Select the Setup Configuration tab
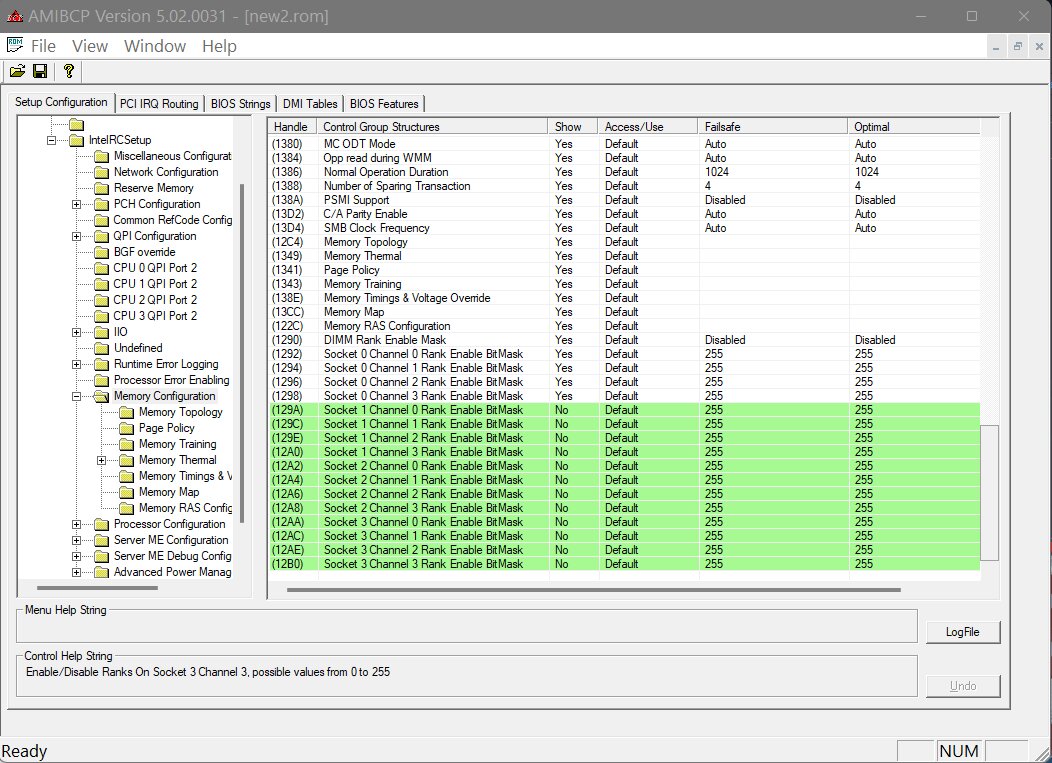 pos(61,102)
